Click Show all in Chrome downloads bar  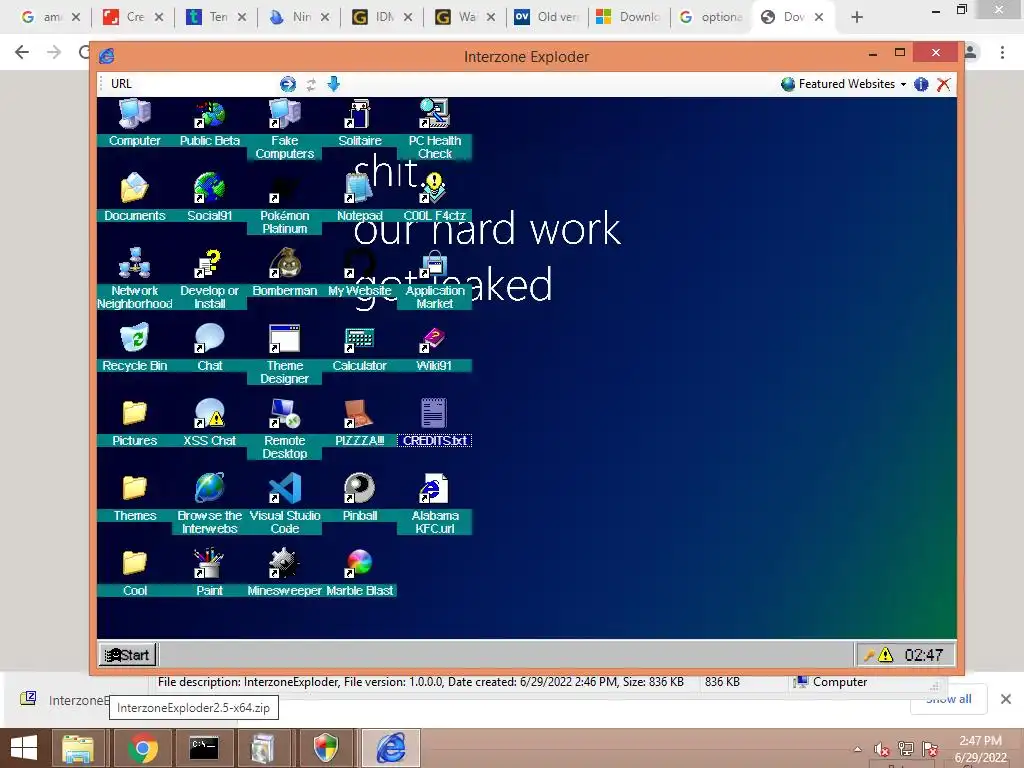[x=948, y=699]
